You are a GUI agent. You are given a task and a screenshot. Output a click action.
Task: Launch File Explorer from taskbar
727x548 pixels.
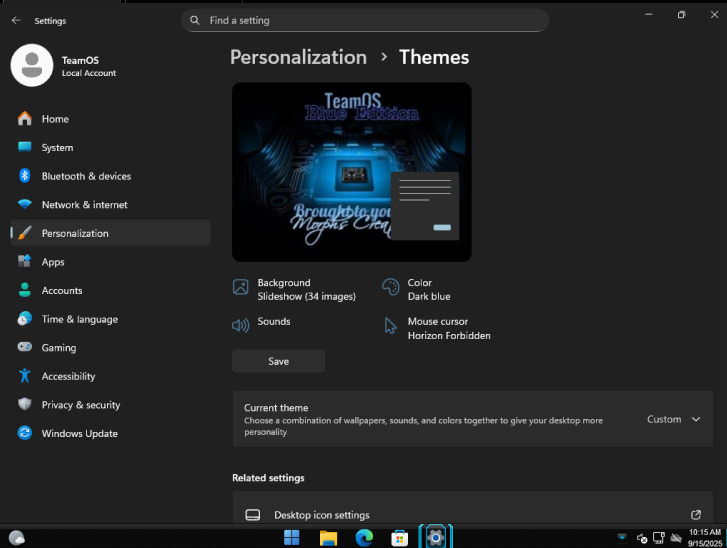328,538
